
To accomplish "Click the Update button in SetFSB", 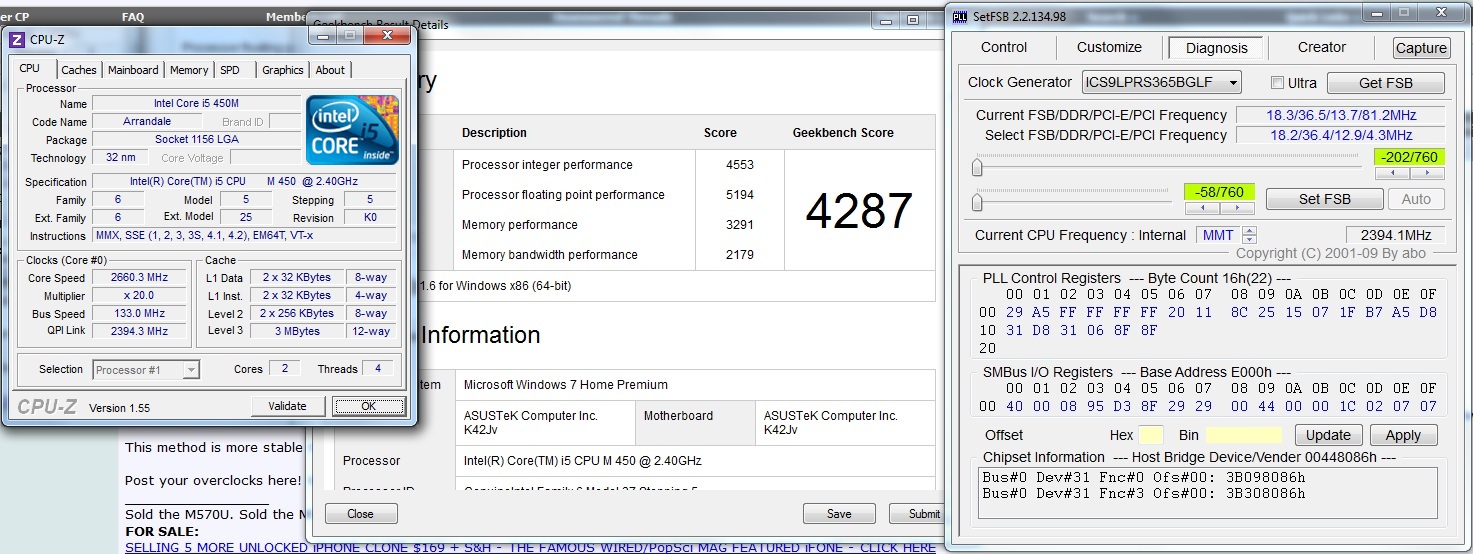I will click(x=1329, y=435).
